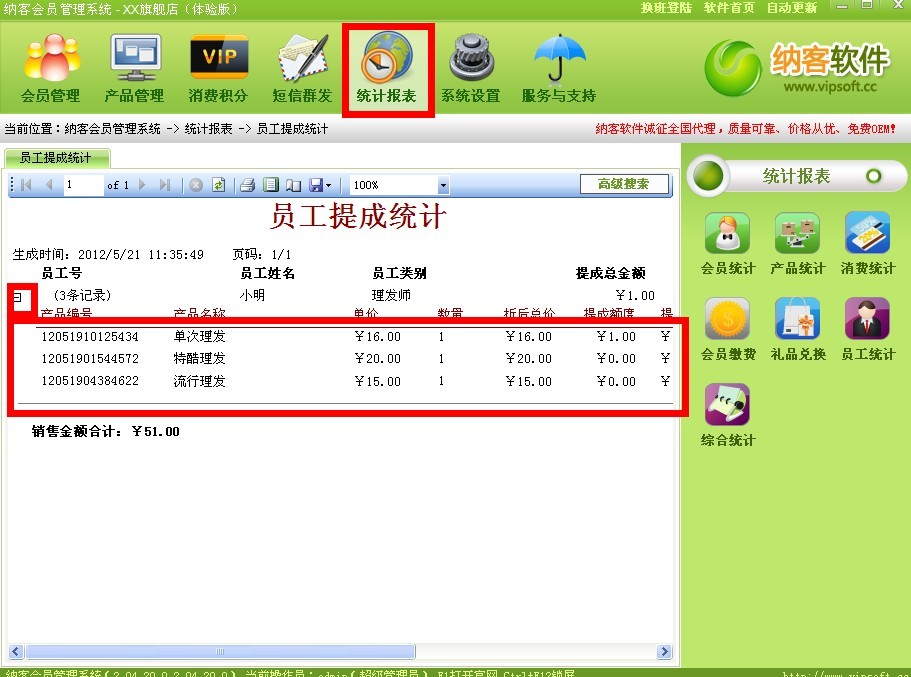This screenshot has height=677, width=911.
Task: Click the horizontal scrollbar right arrow
Action: coord(665,652)
